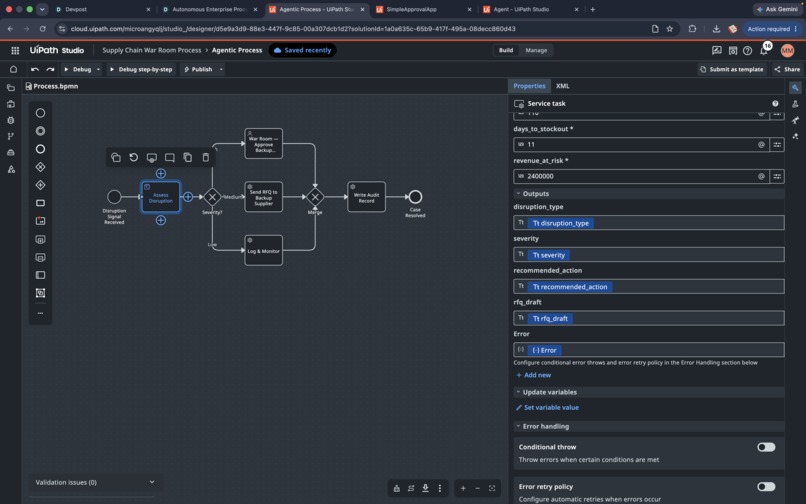Select the Write Audit Record task node
Screen dimensions: 806x504
(367, 197)
